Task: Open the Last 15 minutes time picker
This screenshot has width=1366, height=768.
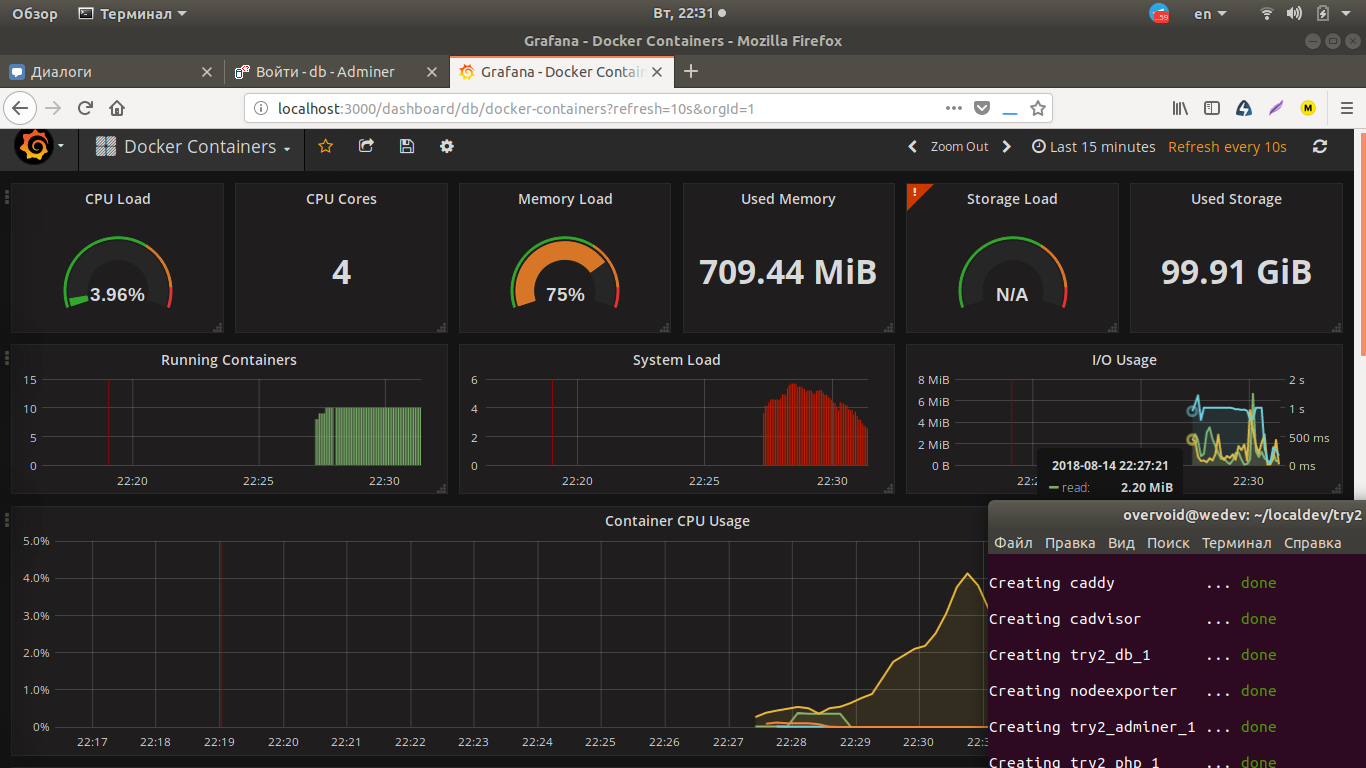Action: 1093,147
